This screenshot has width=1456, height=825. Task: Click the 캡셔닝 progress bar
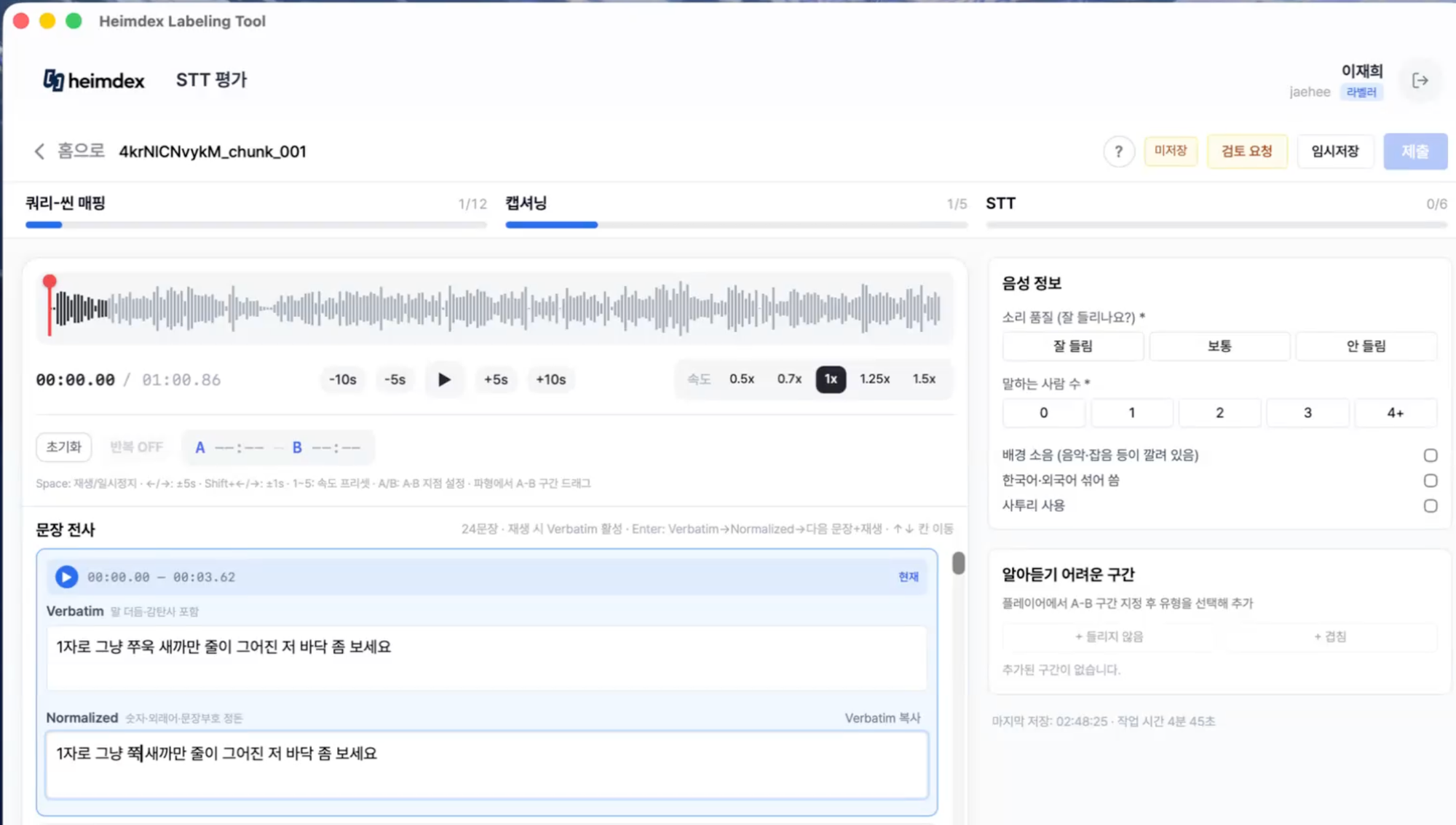coord(737,225)
